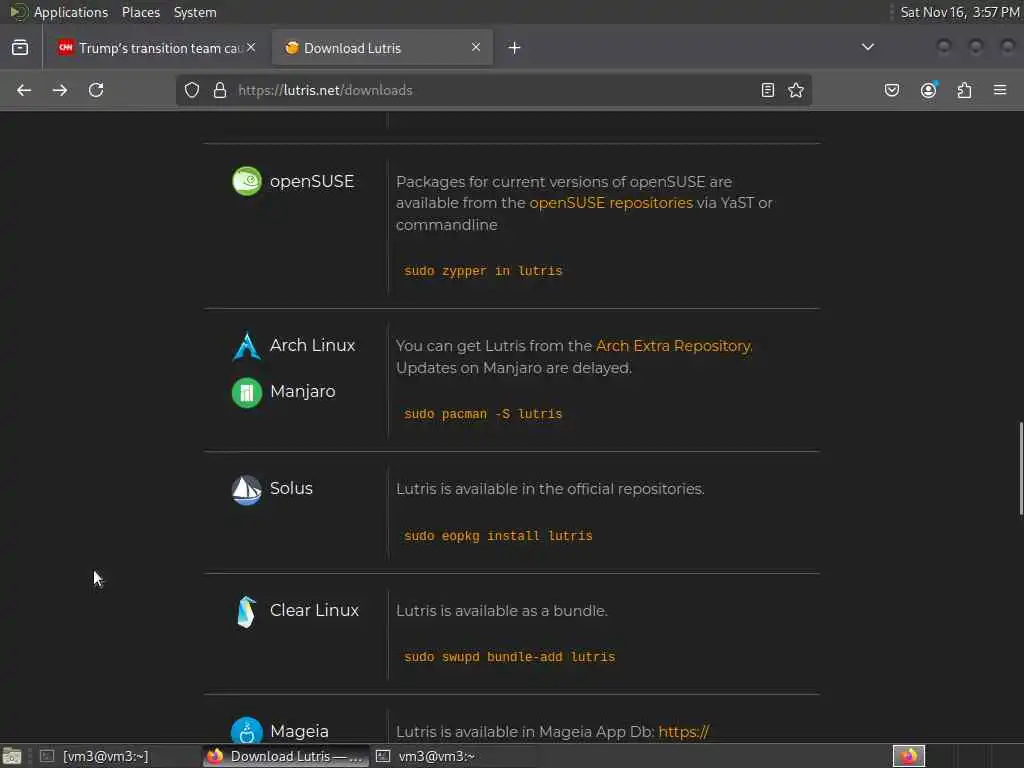Click the sudo swupd bundle-add lutris command
1024x768 pixels.
509,657
